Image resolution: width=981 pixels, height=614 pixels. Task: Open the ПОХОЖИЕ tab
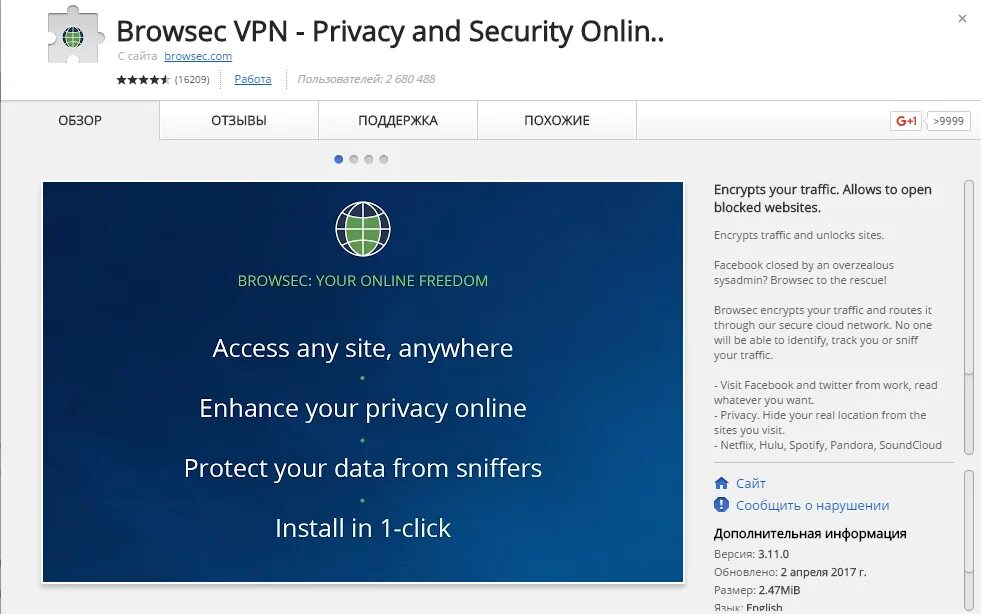[x=557, y=120]
